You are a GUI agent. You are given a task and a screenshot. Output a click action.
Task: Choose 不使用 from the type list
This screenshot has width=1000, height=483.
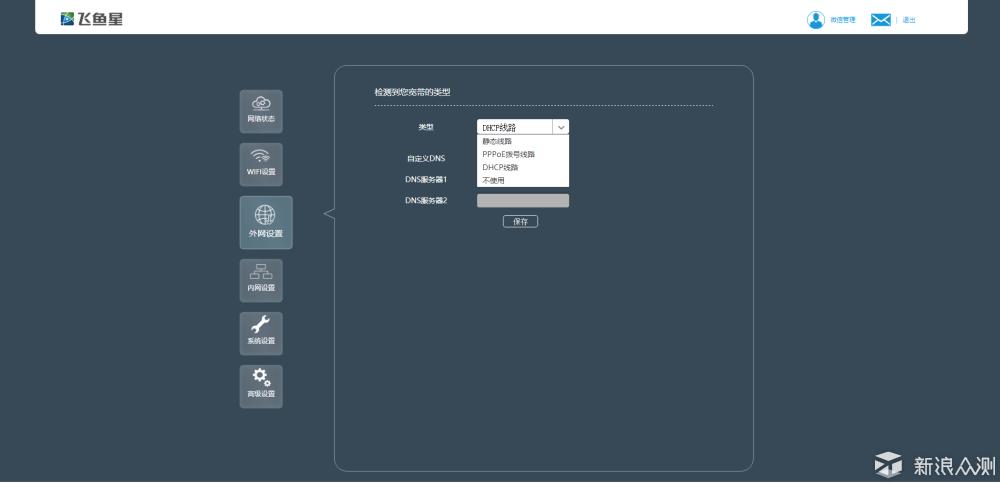pos(523,181)
